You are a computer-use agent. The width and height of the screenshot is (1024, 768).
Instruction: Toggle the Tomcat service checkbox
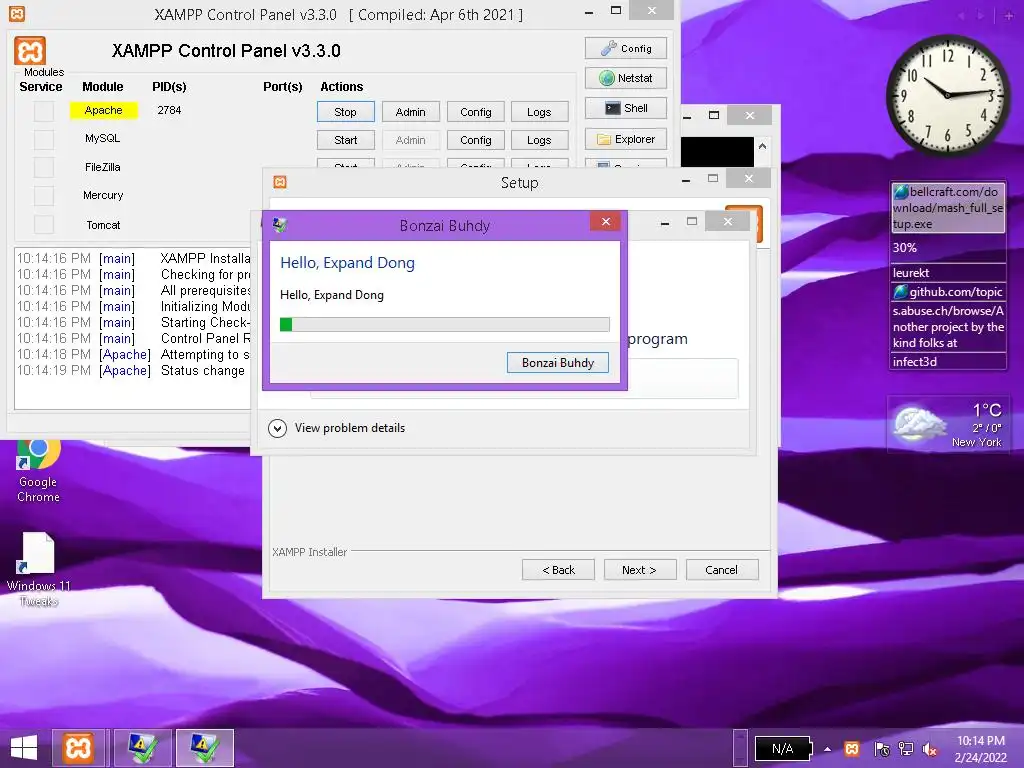[44, 224]
